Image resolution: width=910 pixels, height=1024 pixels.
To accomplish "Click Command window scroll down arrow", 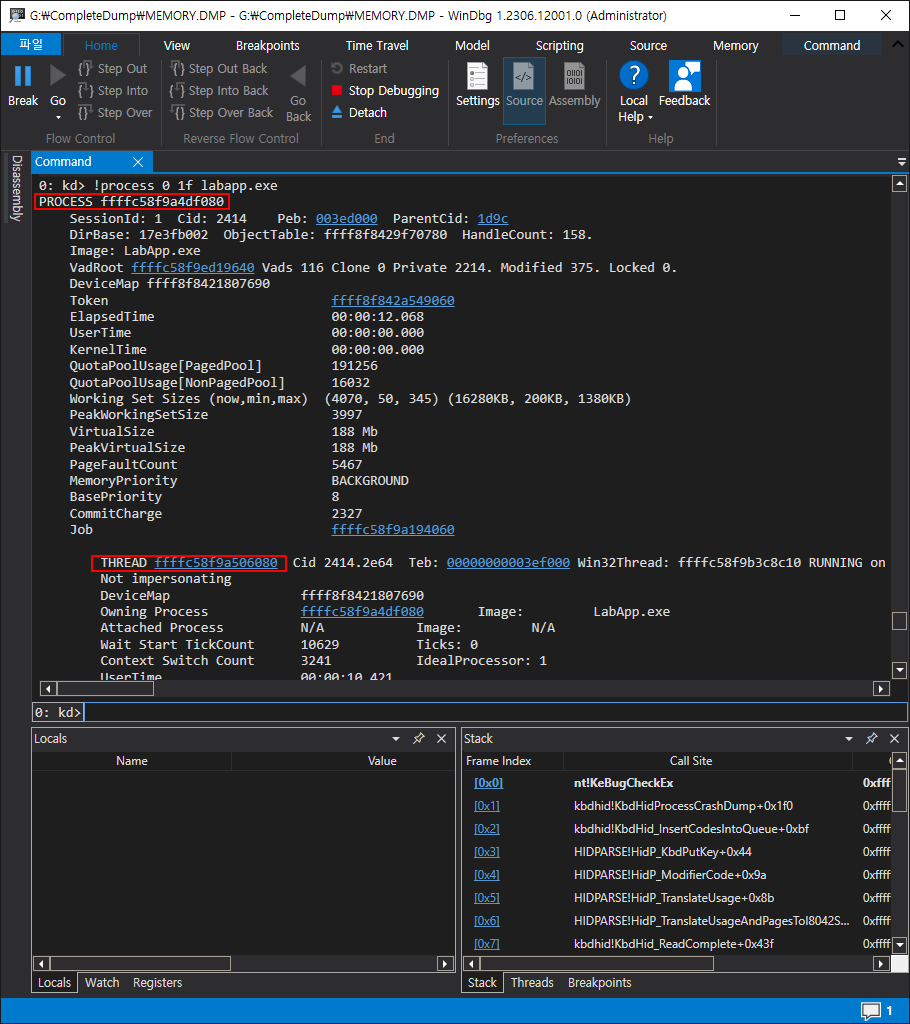I will point(900,670).
